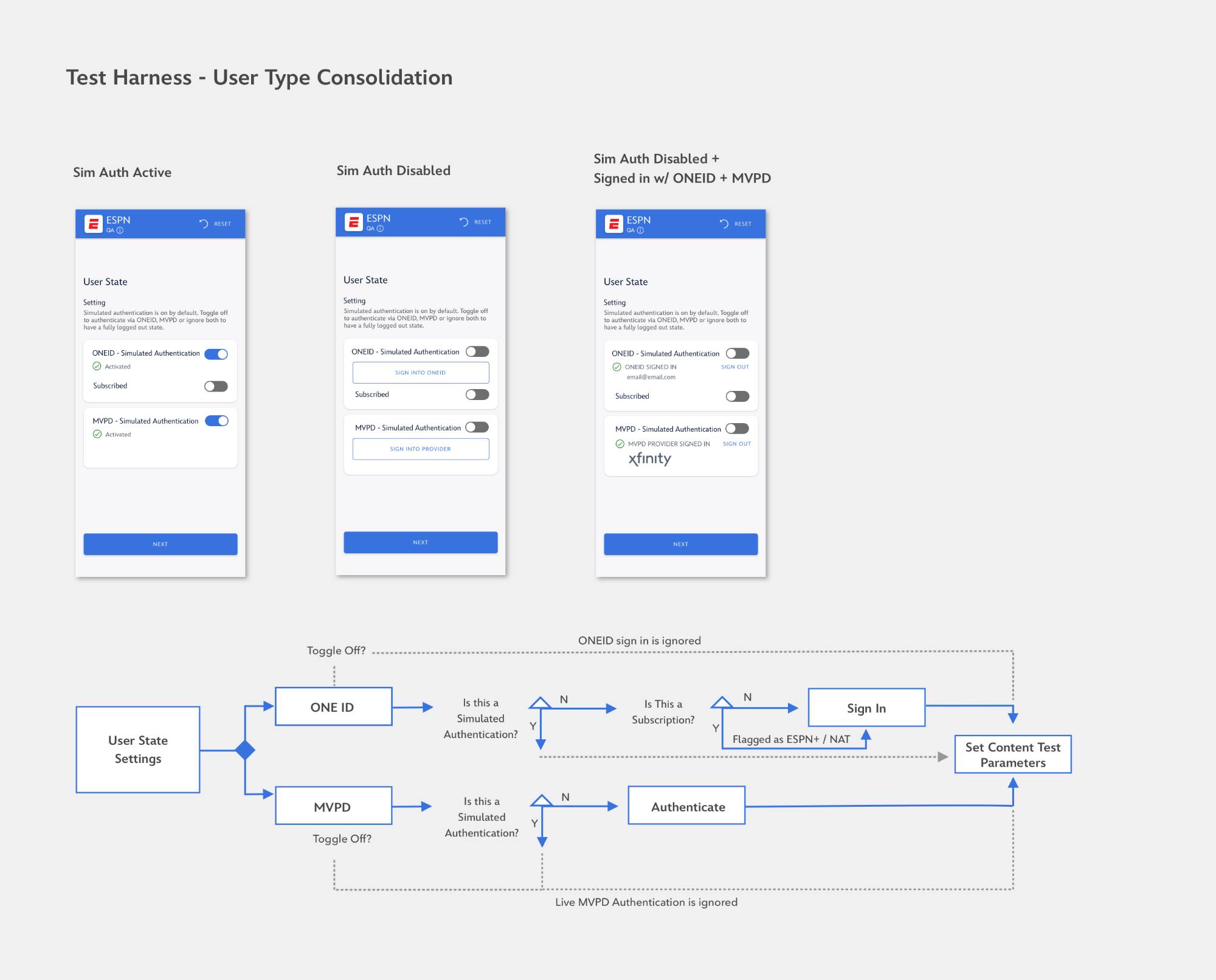This screenshot has width=1216, height=980.
Task: Toggle Subscribed switch in third mockup
Action: point(738,396)
